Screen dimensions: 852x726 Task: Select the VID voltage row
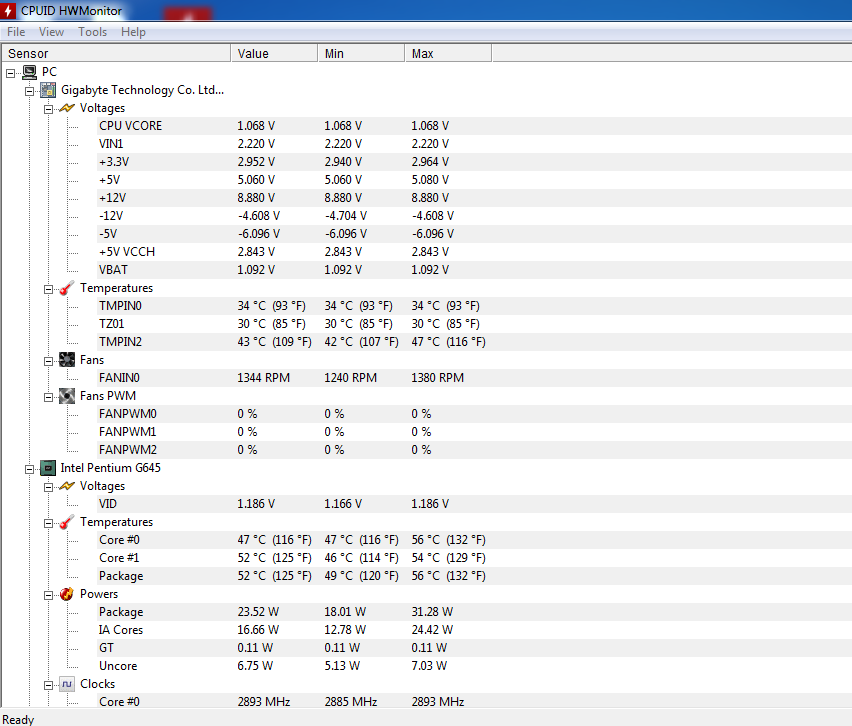coord(473,504)
